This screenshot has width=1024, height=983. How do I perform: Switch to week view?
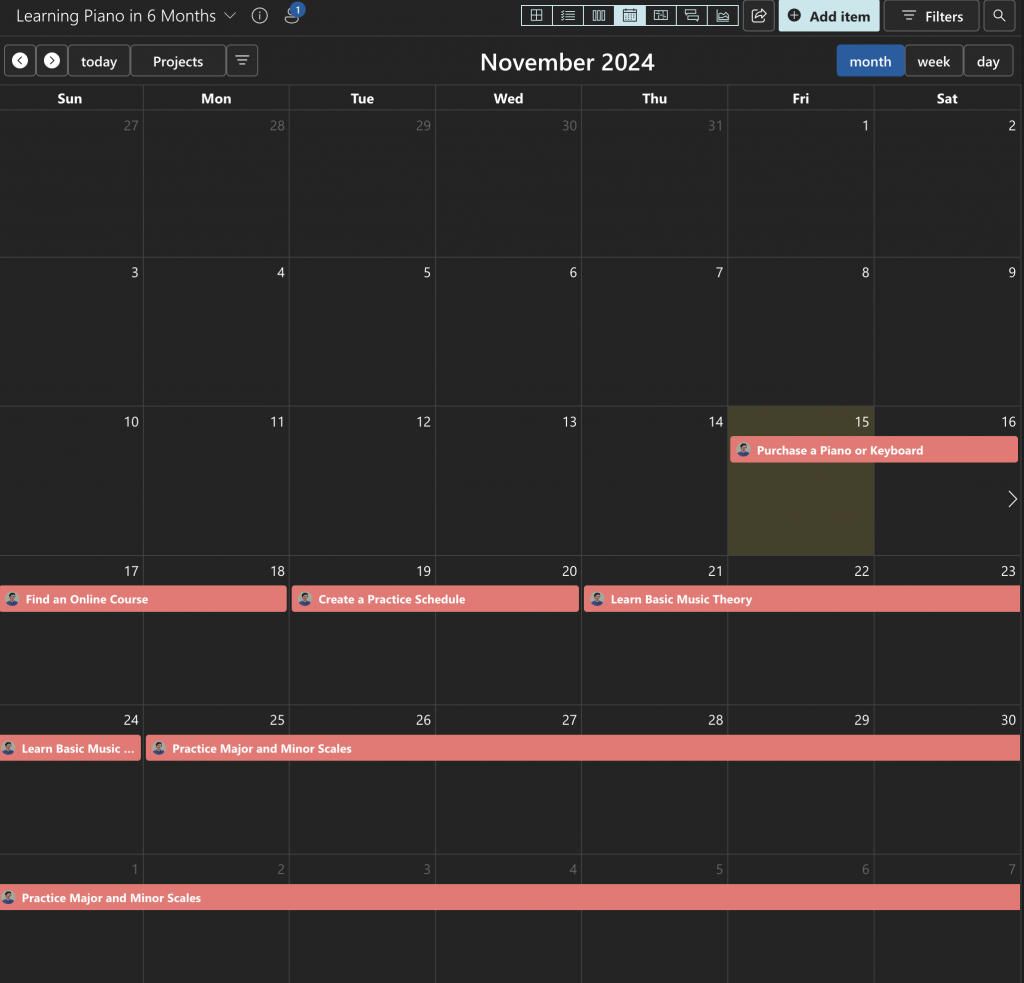click(x=933, y=61)
